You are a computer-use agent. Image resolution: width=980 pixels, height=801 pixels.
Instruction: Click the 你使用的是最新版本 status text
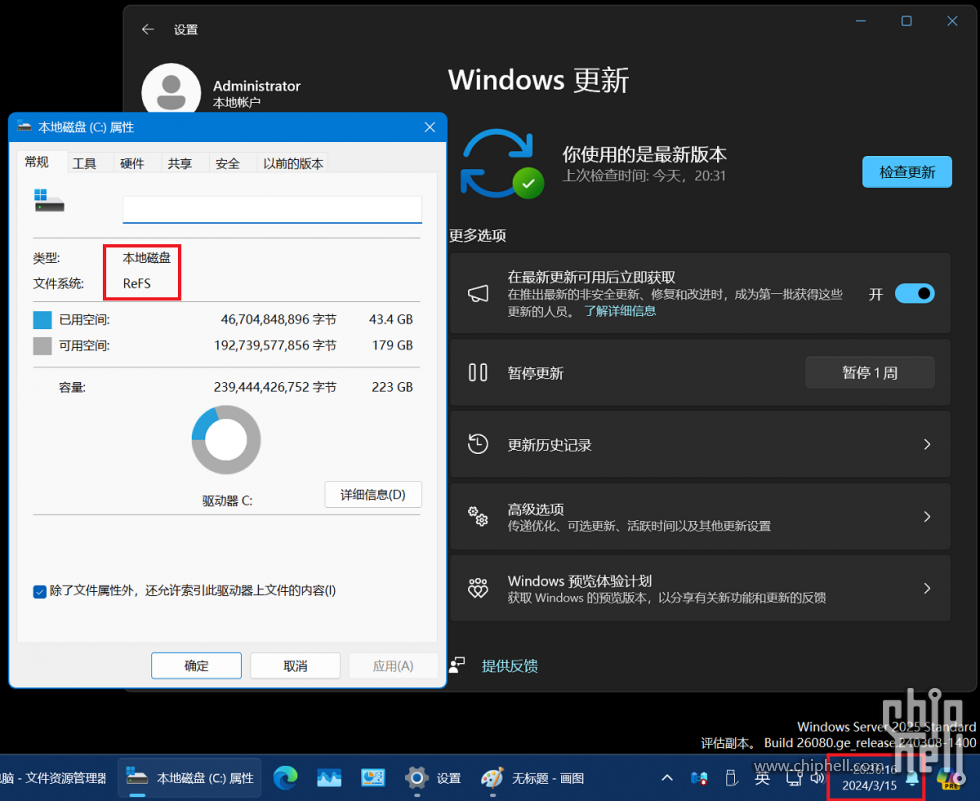pos(644,154)
